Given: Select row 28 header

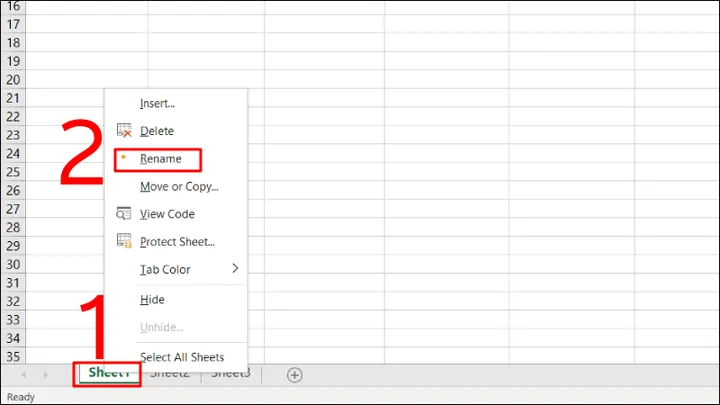Looking at the screenshot, I should (x=13, y=227).
